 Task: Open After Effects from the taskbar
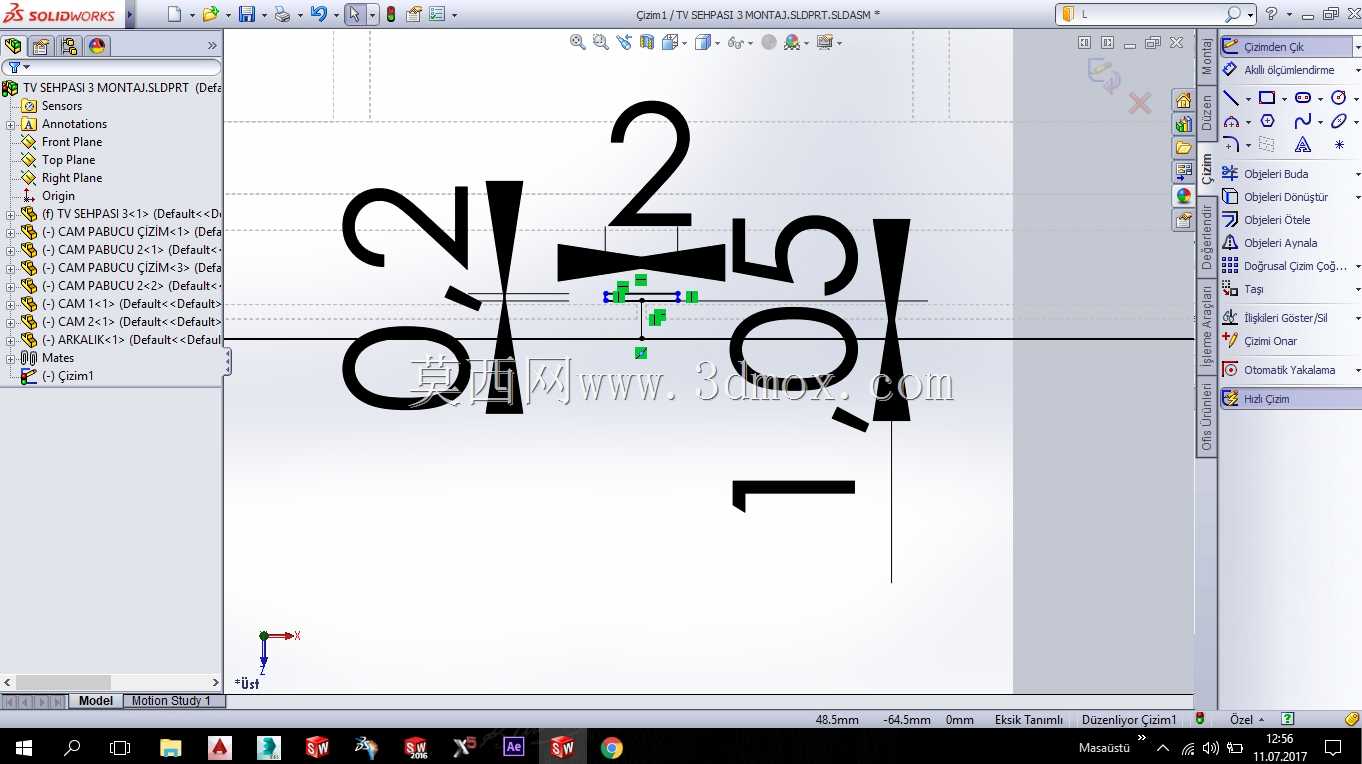click(x=514, y=747)
